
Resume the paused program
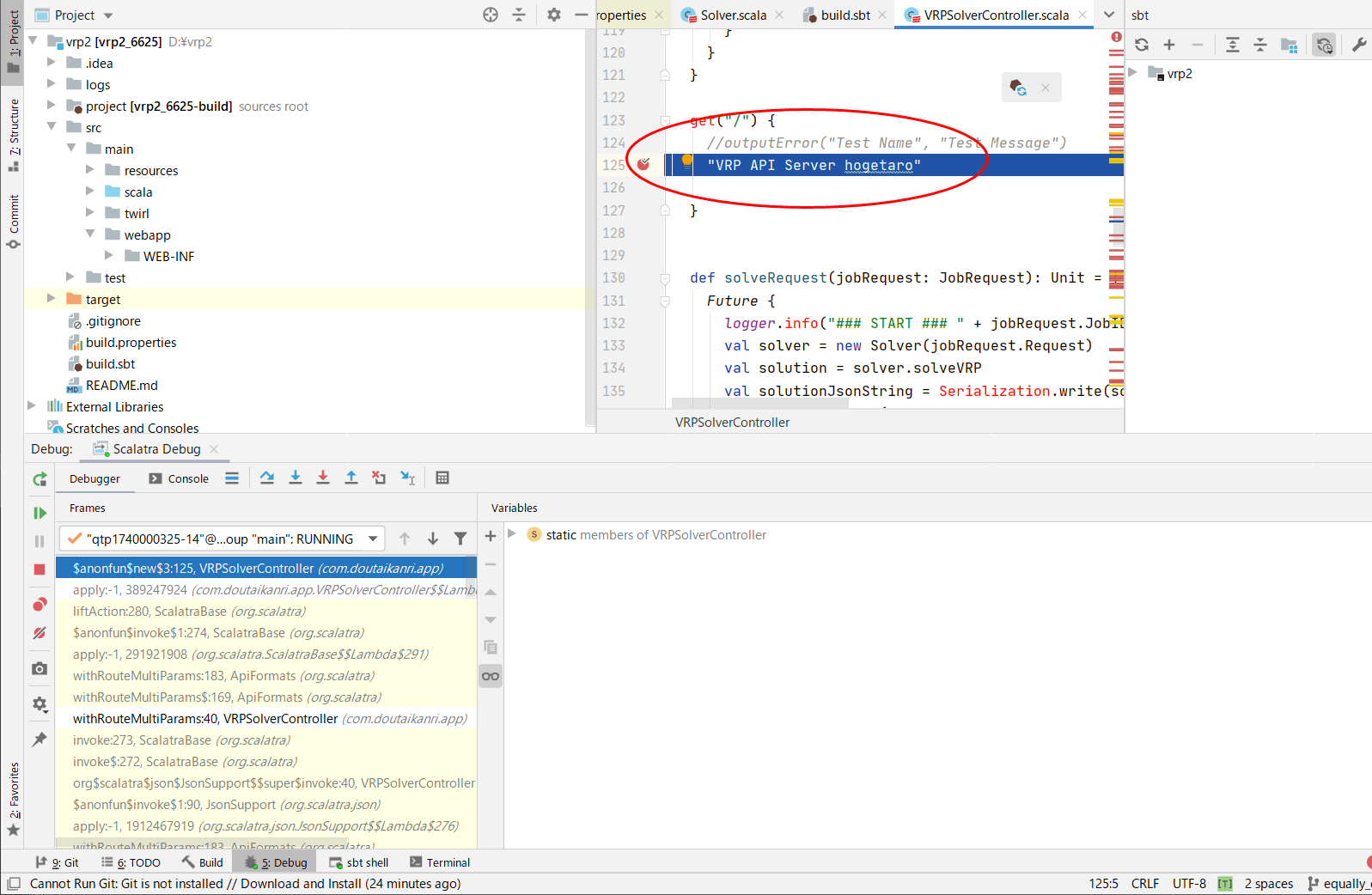tap(40, 513)
